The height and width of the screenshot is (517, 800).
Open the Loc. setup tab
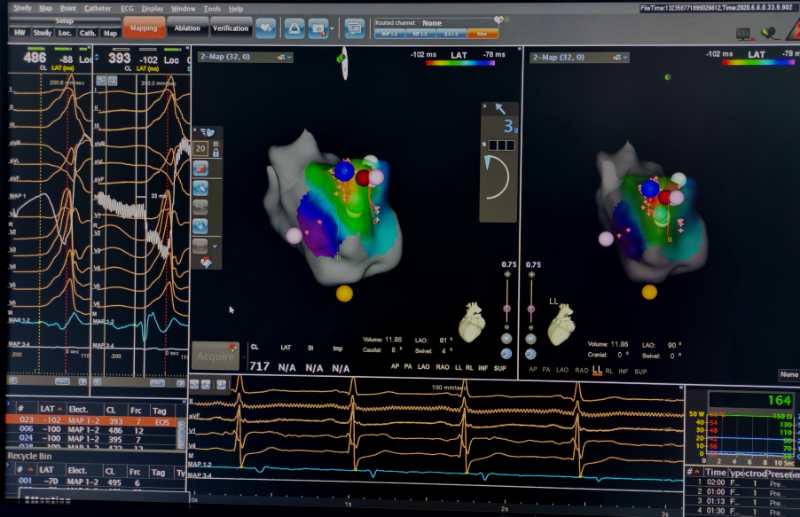[x=64, y=33]
